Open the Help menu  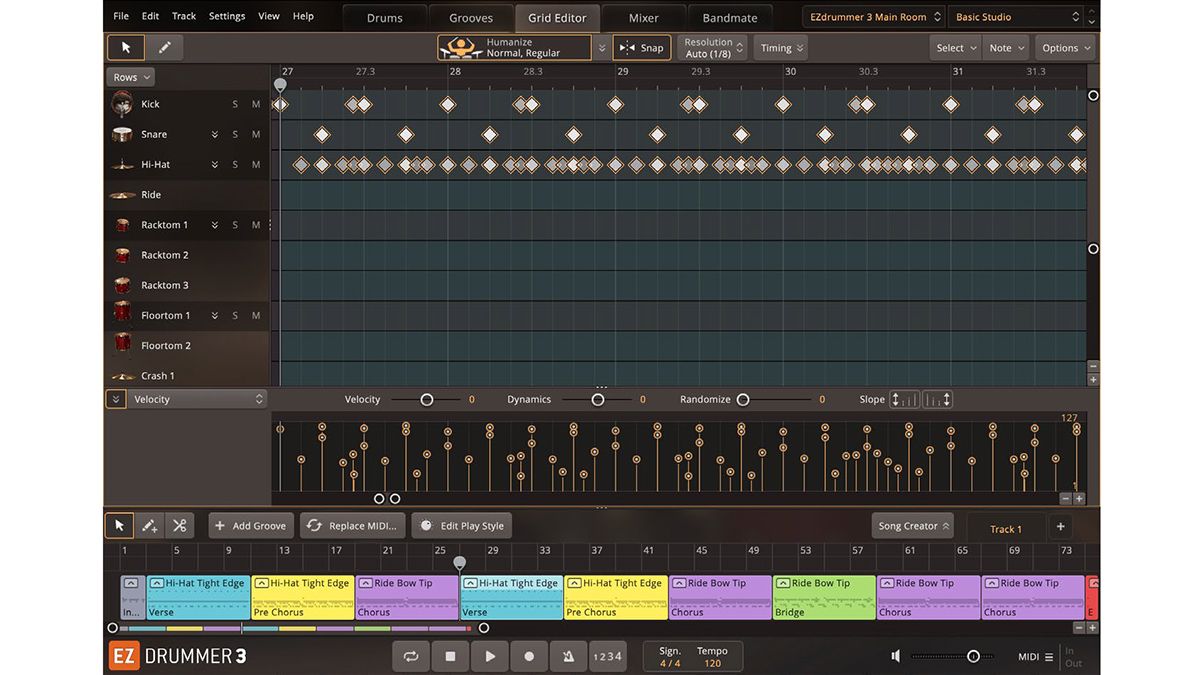(303, 16)
